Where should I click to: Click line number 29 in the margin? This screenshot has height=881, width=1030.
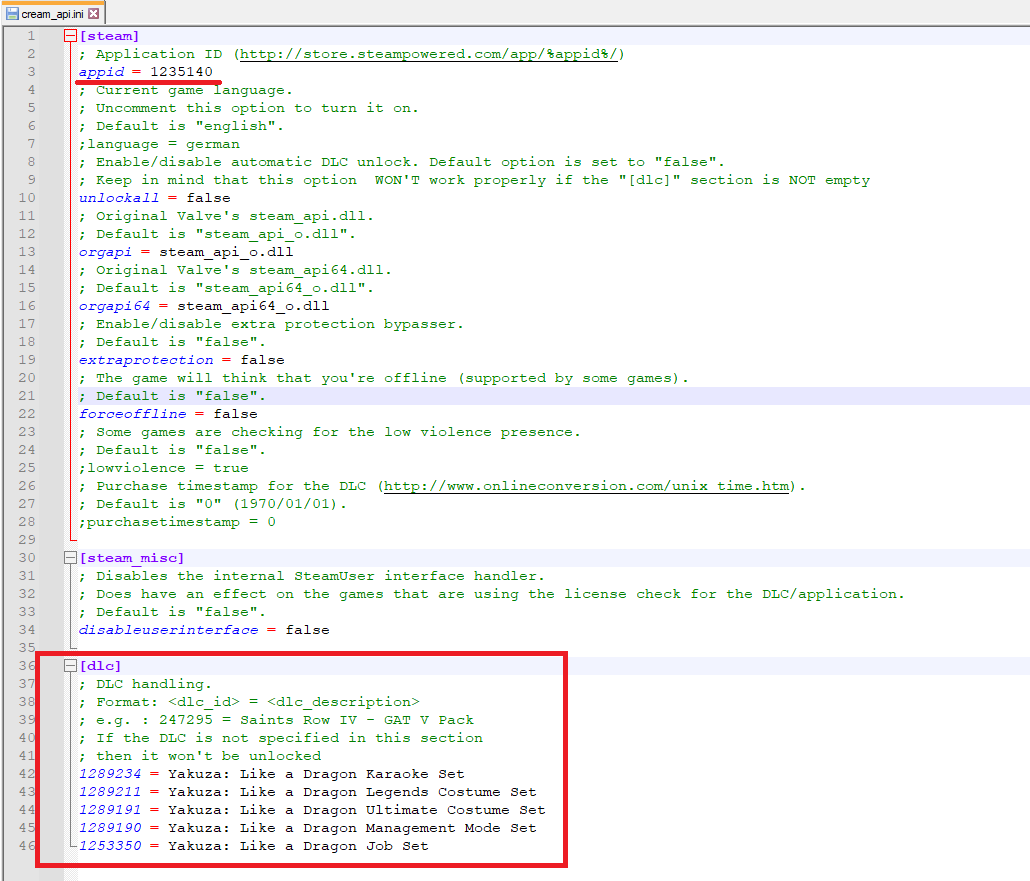tap(26, 540)
